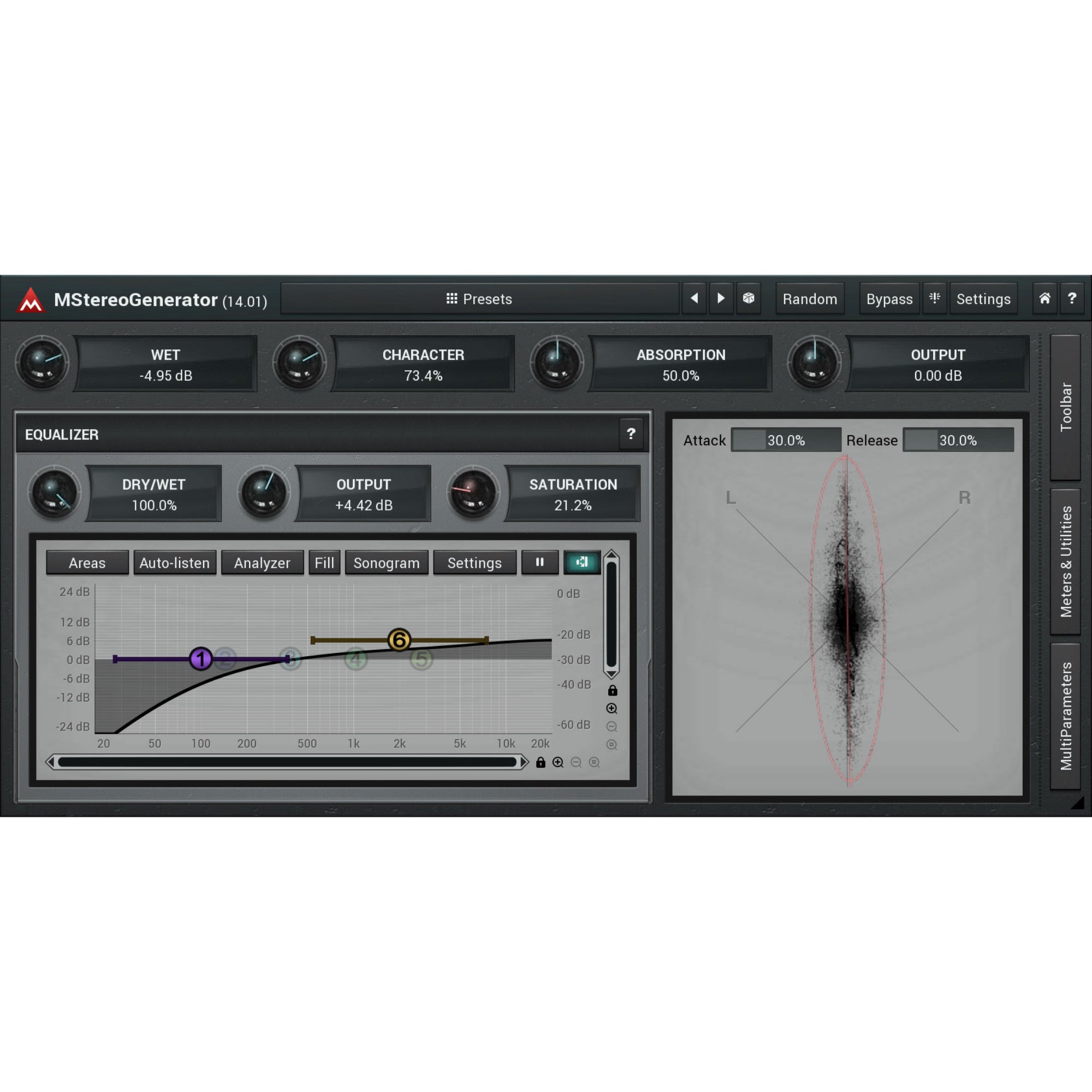Click the MeldaProduction logo icon

31,300
